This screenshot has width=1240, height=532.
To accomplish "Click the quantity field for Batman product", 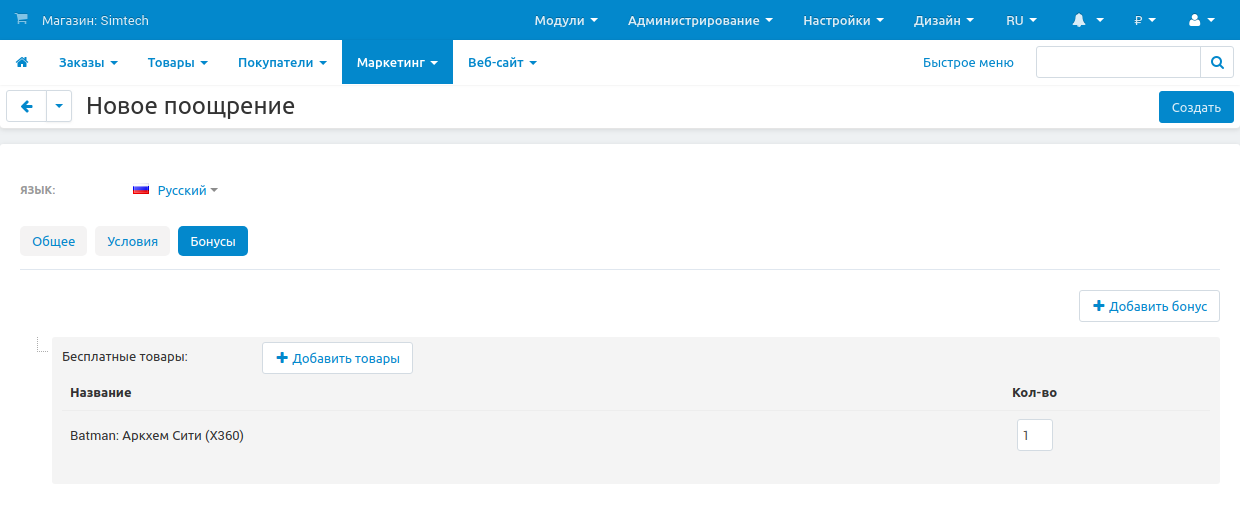I will pos(1034,435).
